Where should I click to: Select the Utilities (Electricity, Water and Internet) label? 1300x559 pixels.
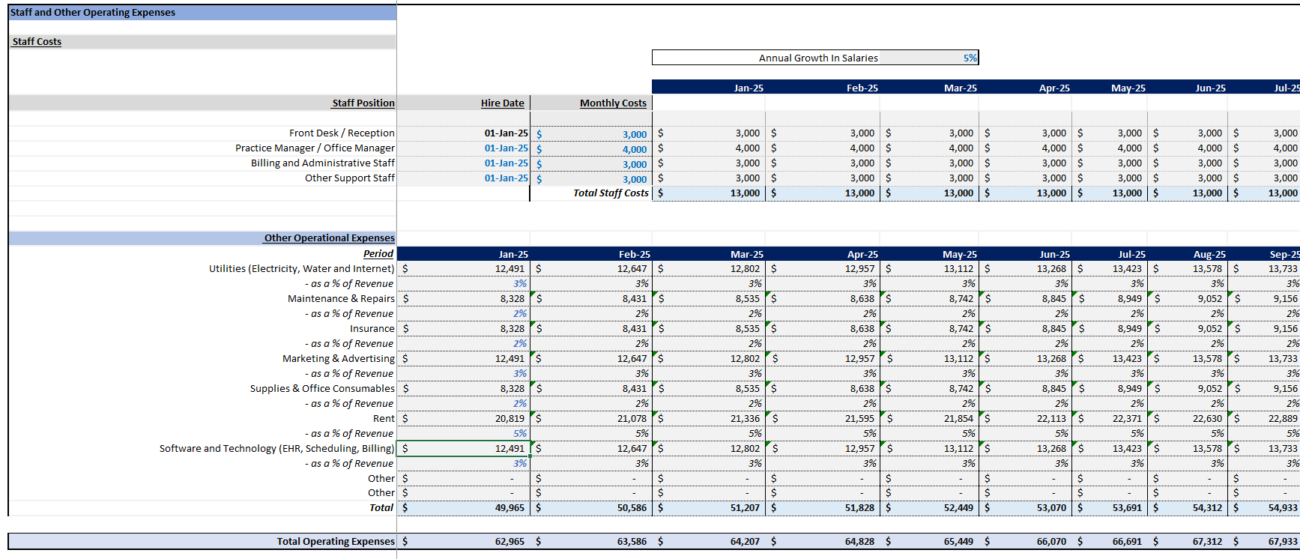coord(302,268)
